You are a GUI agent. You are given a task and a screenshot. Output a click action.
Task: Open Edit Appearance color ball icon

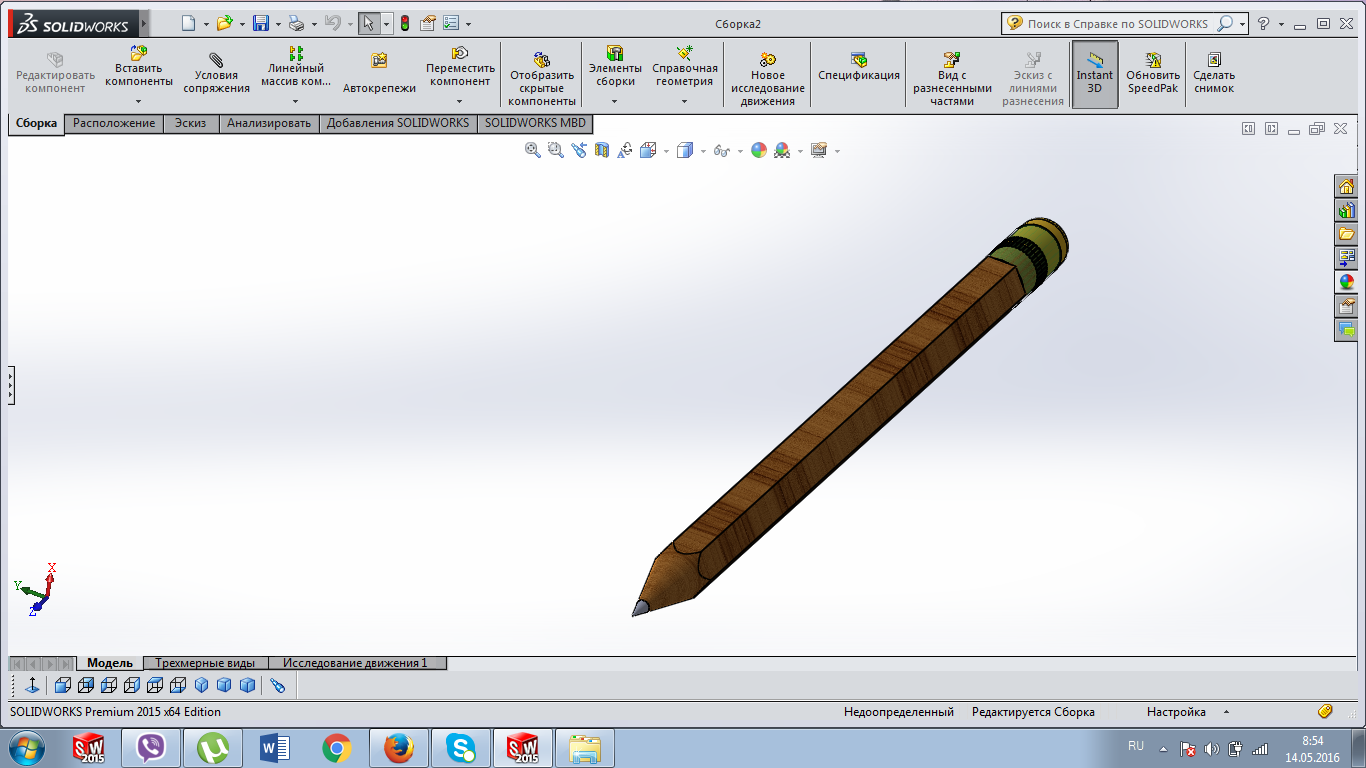759,150
